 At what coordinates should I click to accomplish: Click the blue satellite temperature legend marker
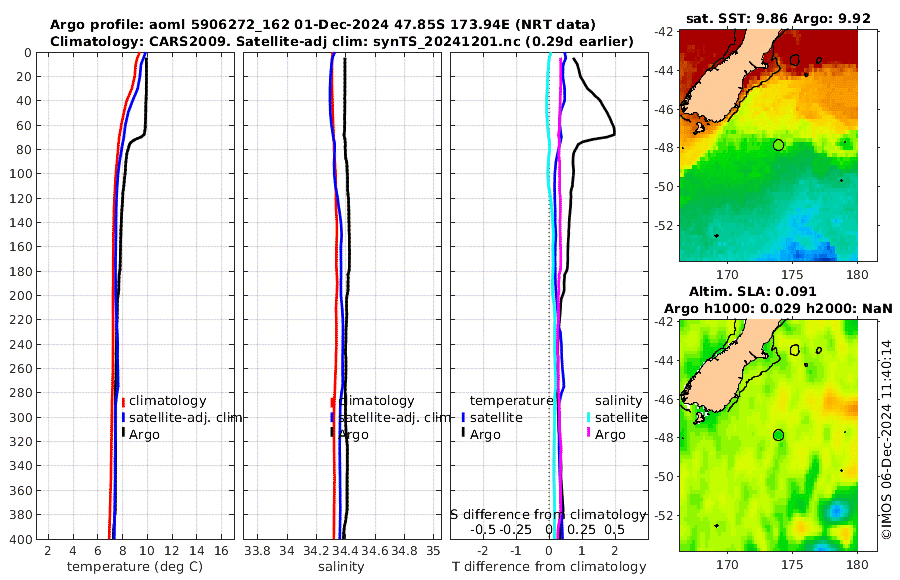[464, 417]
